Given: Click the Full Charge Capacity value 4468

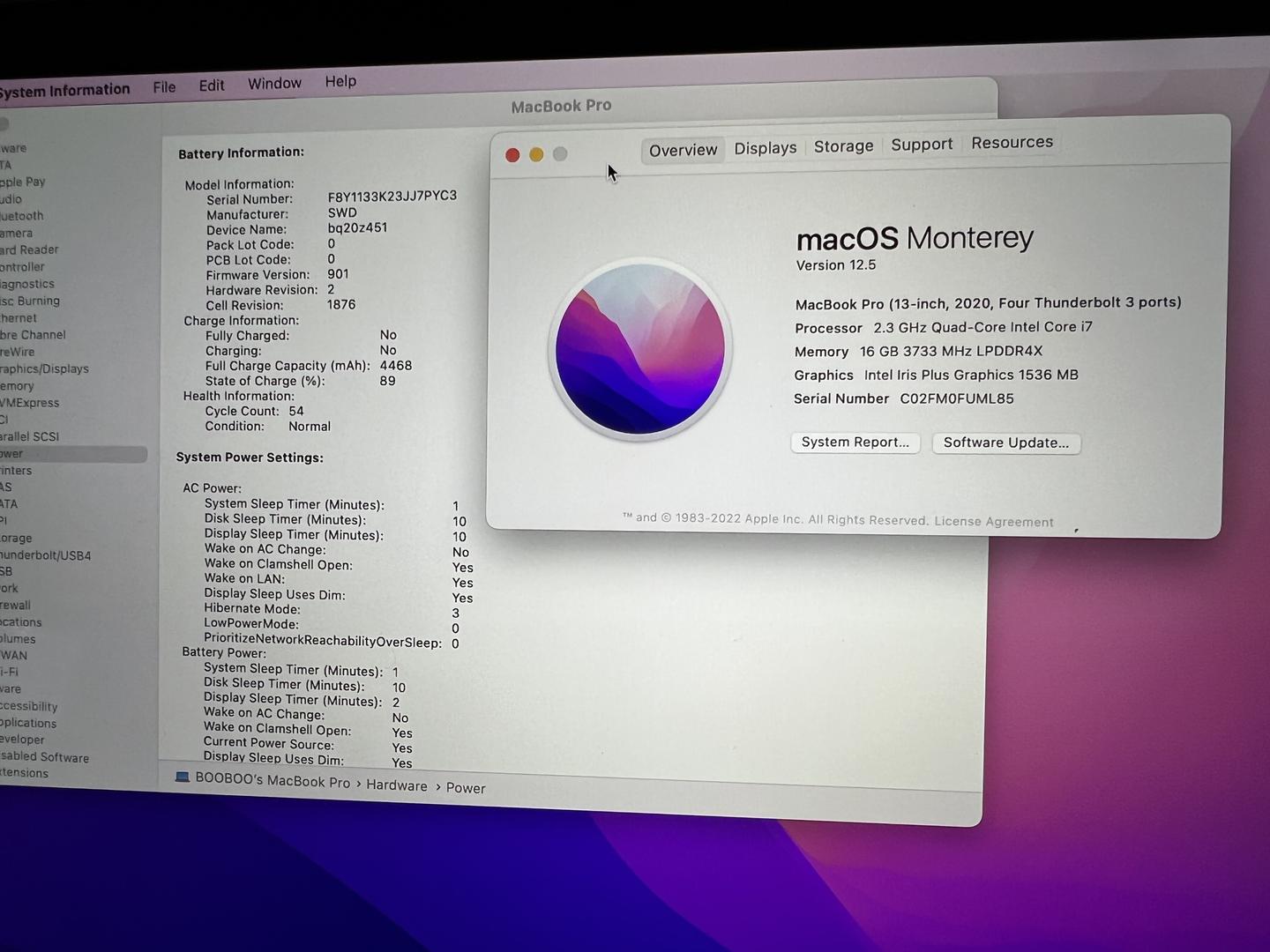Looking at the screenshot, I should [x=396, y=366].
